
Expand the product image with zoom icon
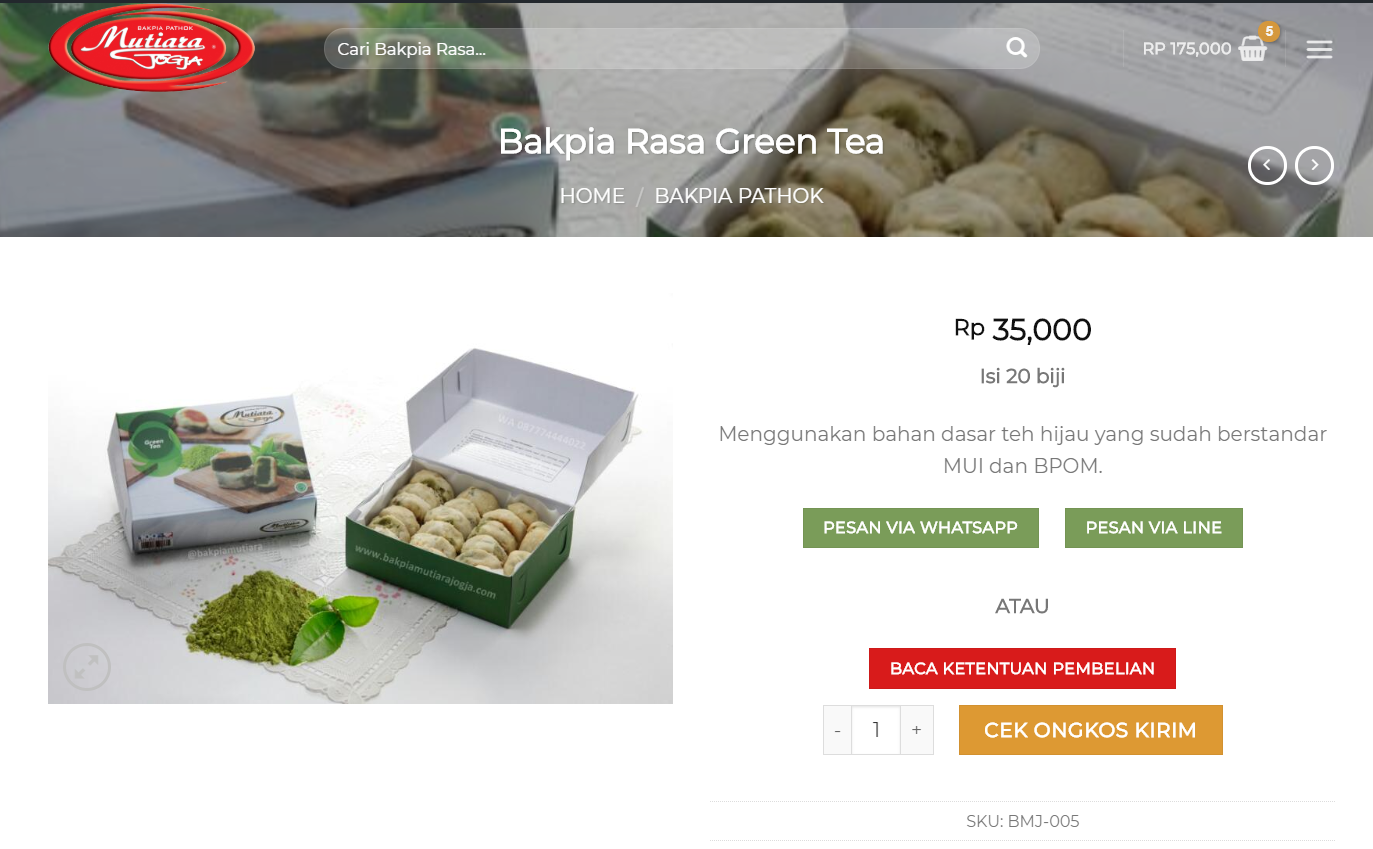tap(87, 666)
